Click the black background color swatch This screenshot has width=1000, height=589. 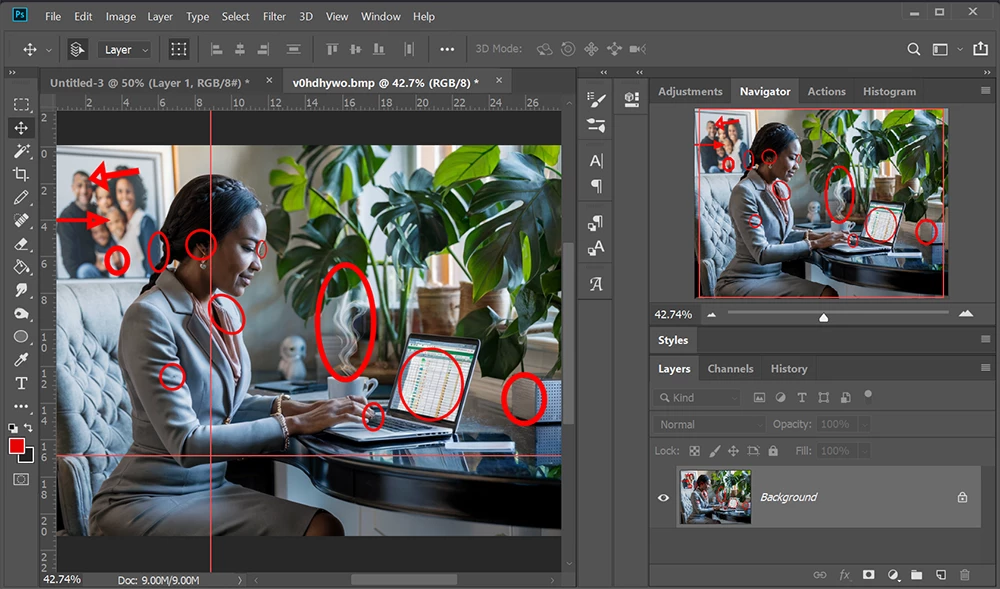coord(28,456)
